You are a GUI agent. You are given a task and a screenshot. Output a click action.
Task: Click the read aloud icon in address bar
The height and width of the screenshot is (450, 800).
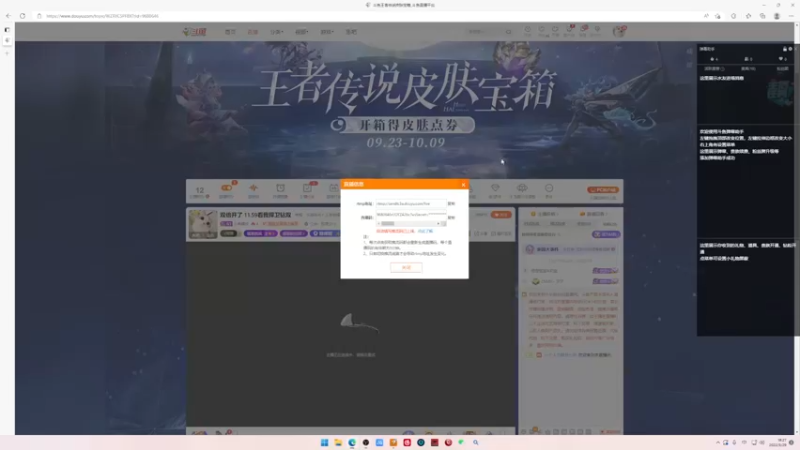(x=706, y=16)
